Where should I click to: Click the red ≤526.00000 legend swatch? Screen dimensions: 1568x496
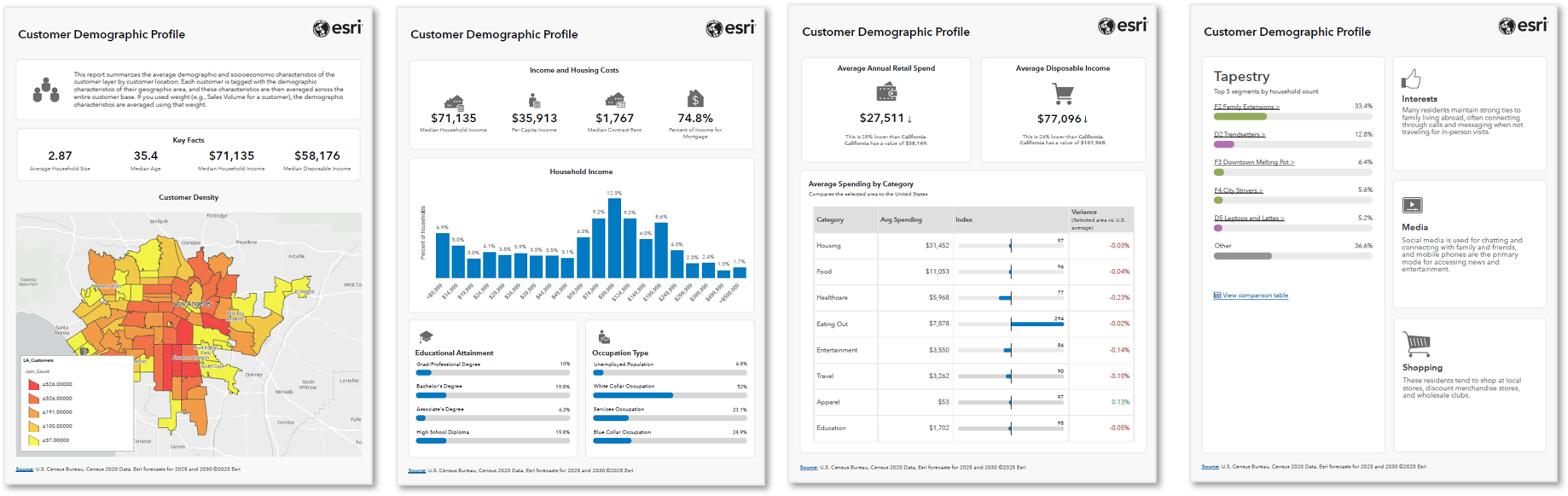(x=33, y=385)
